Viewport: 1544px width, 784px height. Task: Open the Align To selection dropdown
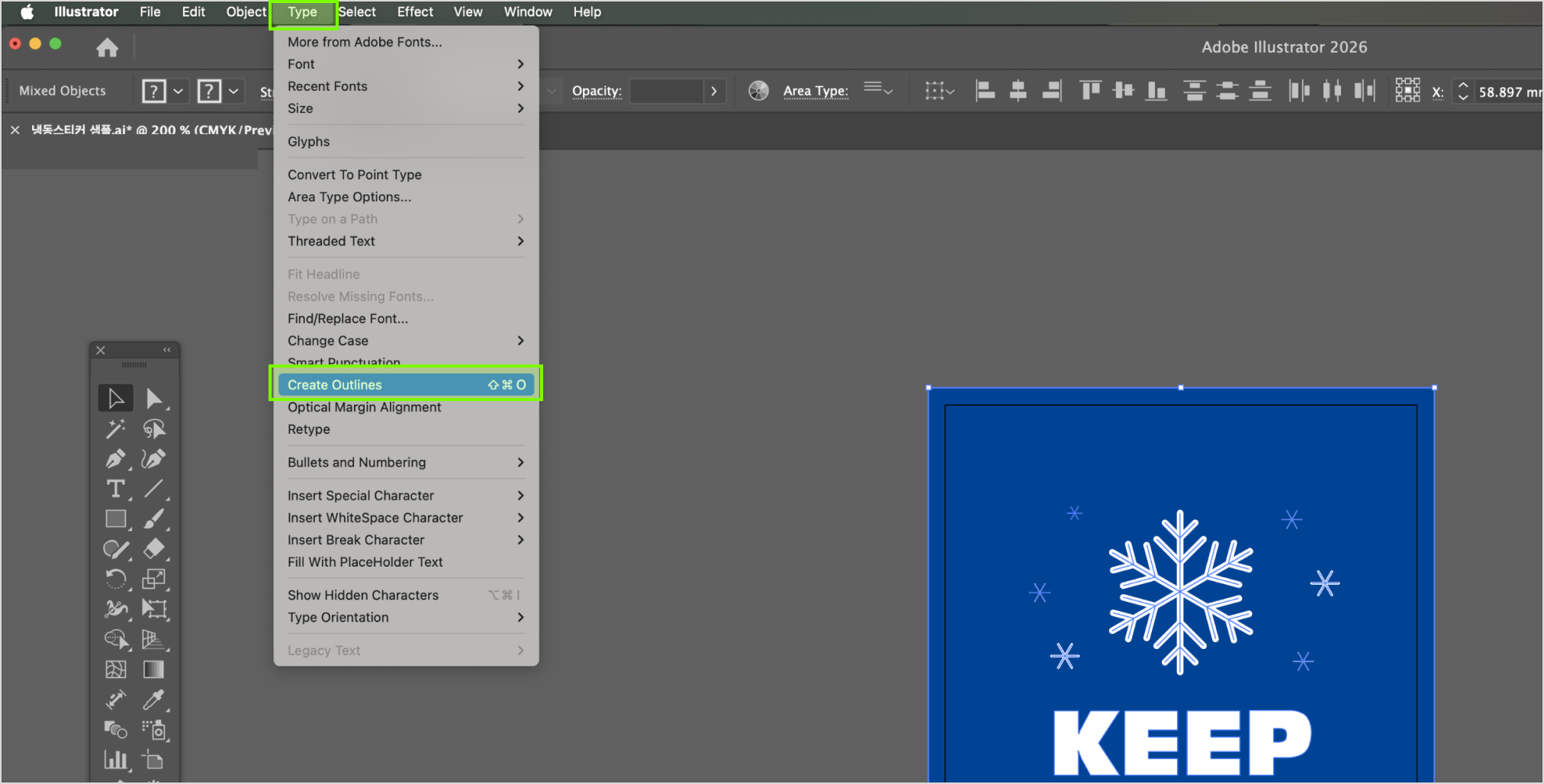click(x=940, y=91)
